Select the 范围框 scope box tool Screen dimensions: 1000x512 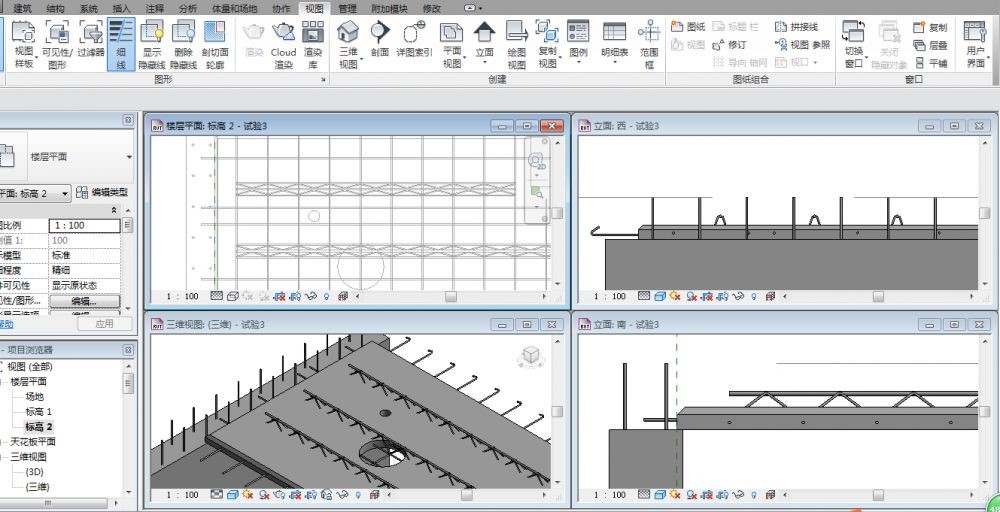[x=649, y=43]
